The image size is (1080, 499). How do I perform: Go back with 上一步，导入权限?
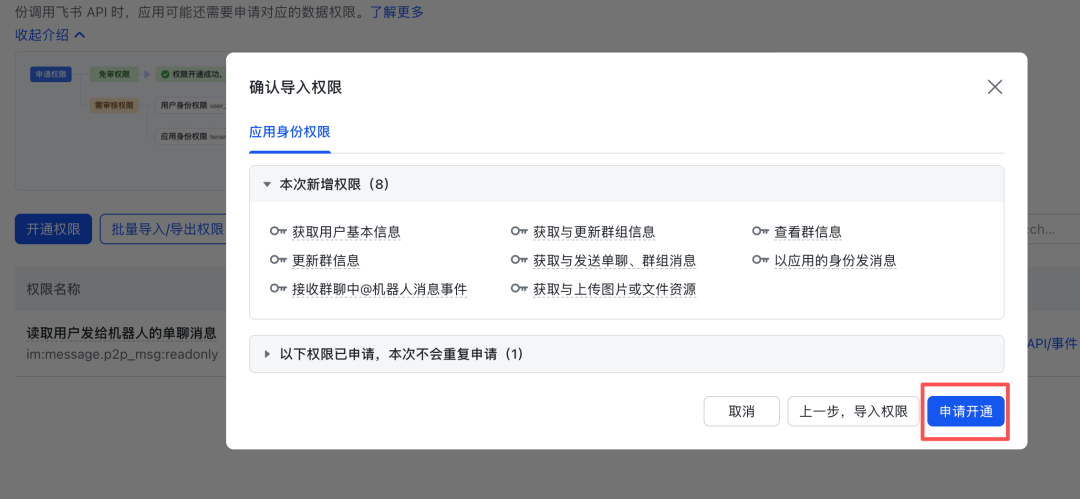(853, 411)
